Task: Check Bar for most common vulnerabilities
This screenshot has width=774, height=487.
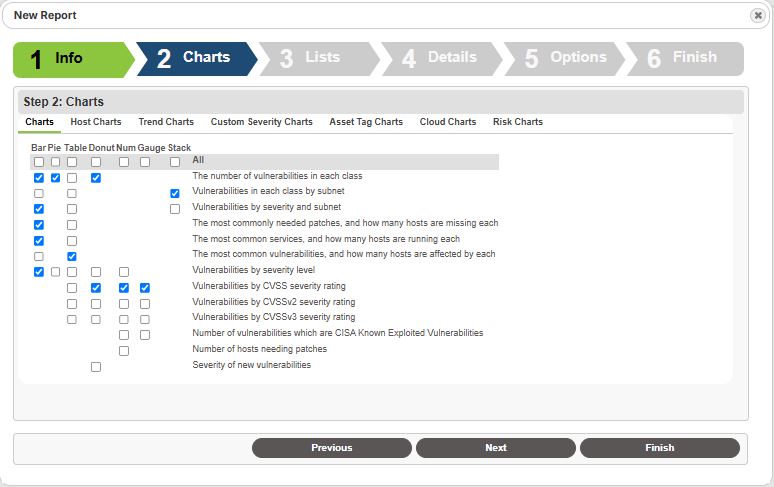Action: pos(39,257)
